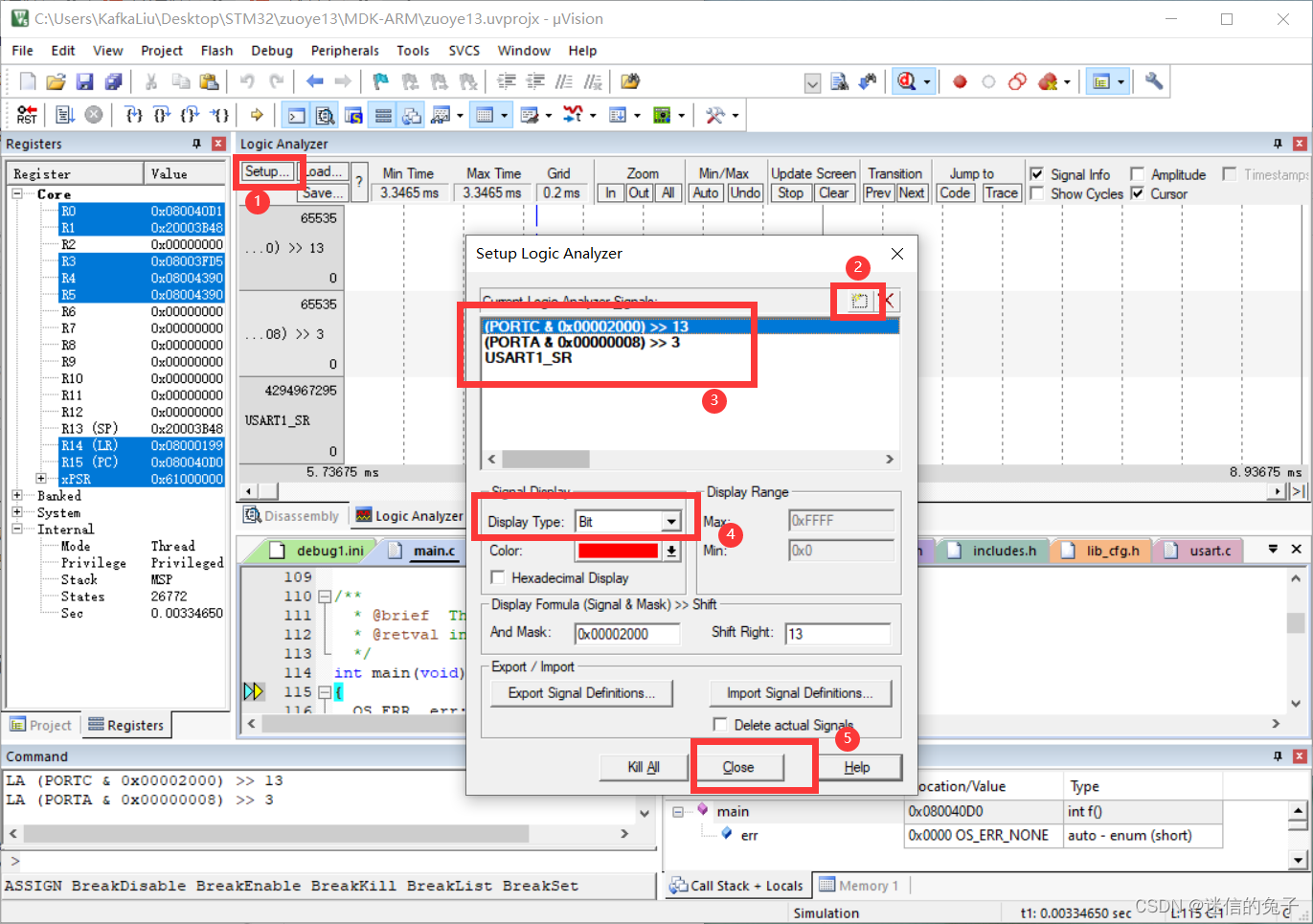
Task: Click the Setup... button in Logic Analyzer
Action: [266, 171]
